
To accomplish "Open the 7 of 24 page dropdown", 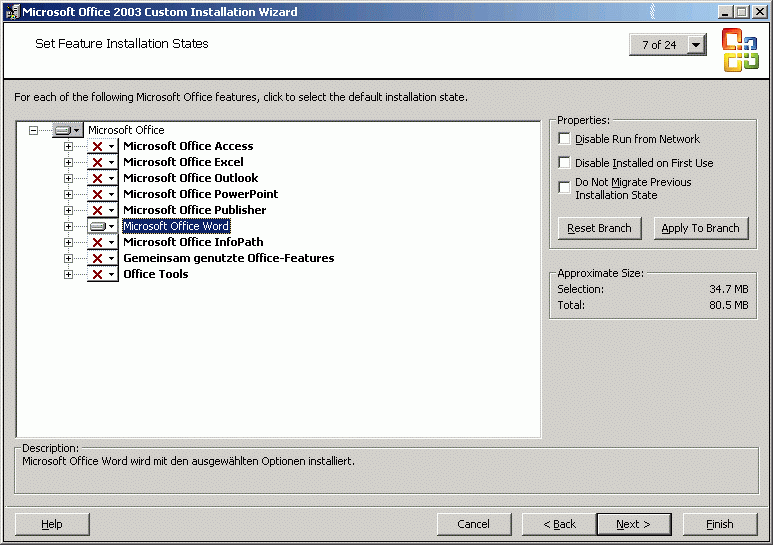I will (x=696, y=45).
